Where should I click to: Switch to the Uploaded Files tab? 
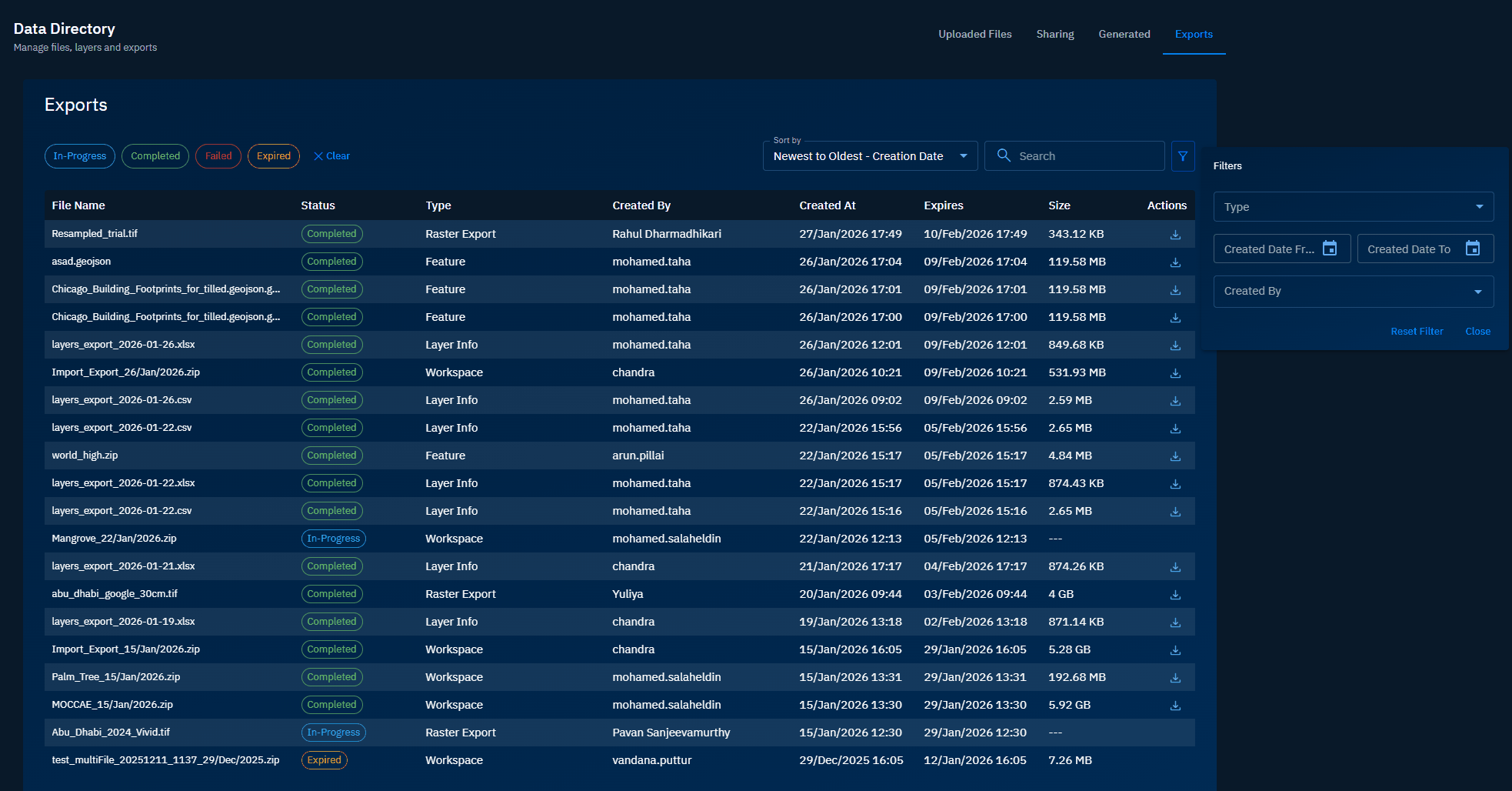pos(974,34)
